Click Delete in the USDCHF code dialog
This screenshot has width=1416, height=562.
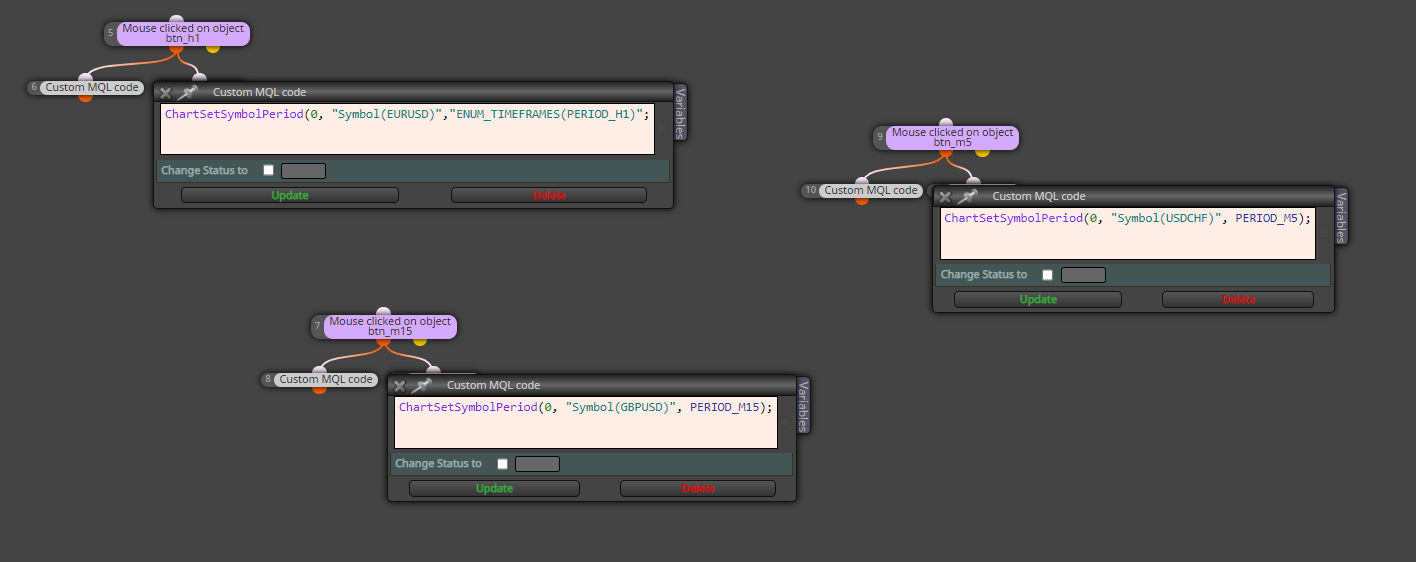coord(1238,299)
